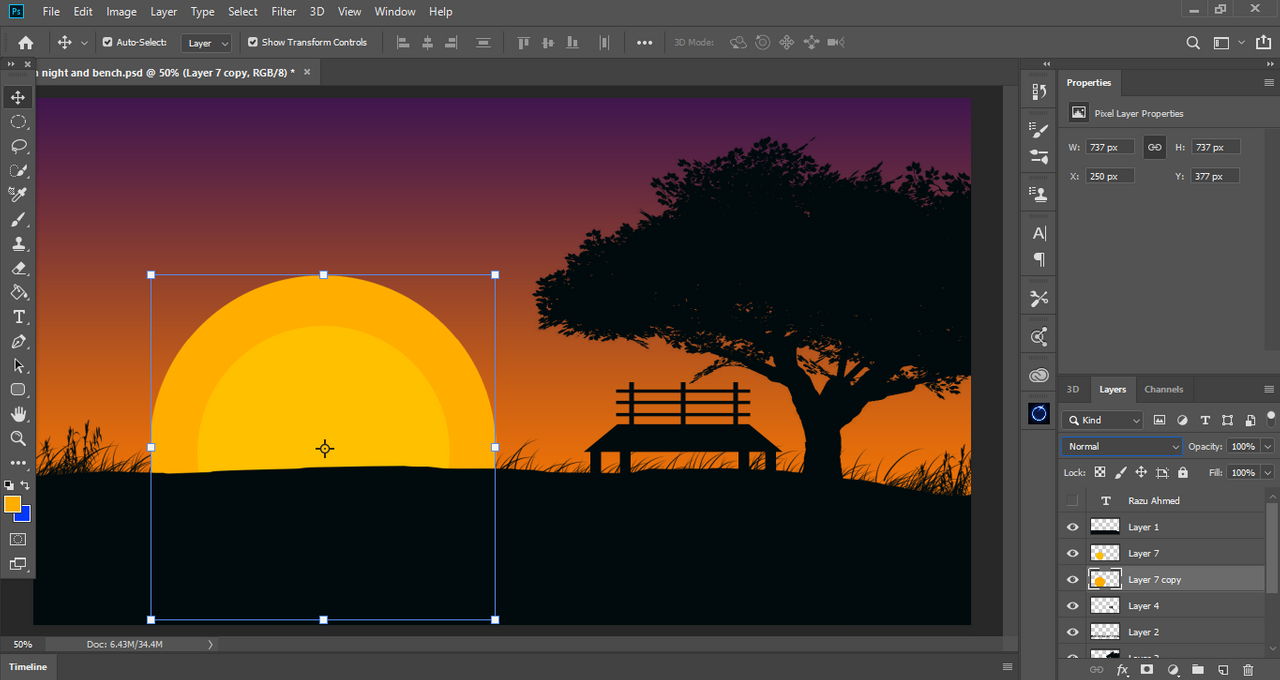The height and width of the screenshot is (680, 1280).
Task: Uncheck Show Transform Controls
Action: coord(253,42)
